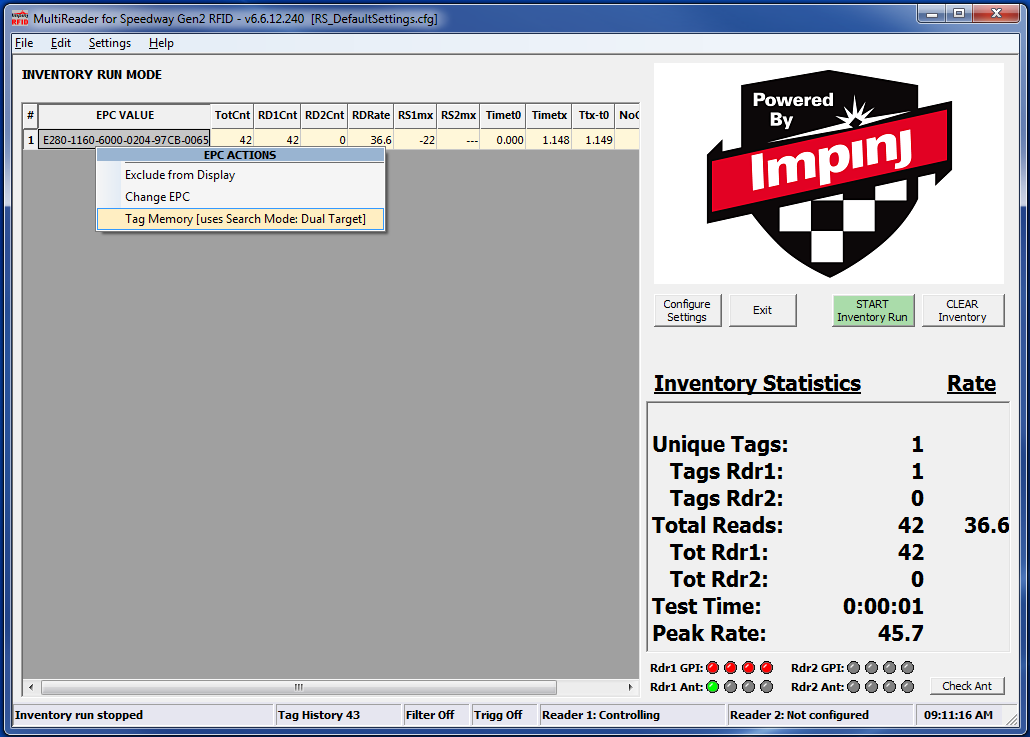Image resolution: width=1030 pixels, height=737 pixels.
Task: Clear the inventory with CLEAR Inventory
Action: [x=962, y=311]
